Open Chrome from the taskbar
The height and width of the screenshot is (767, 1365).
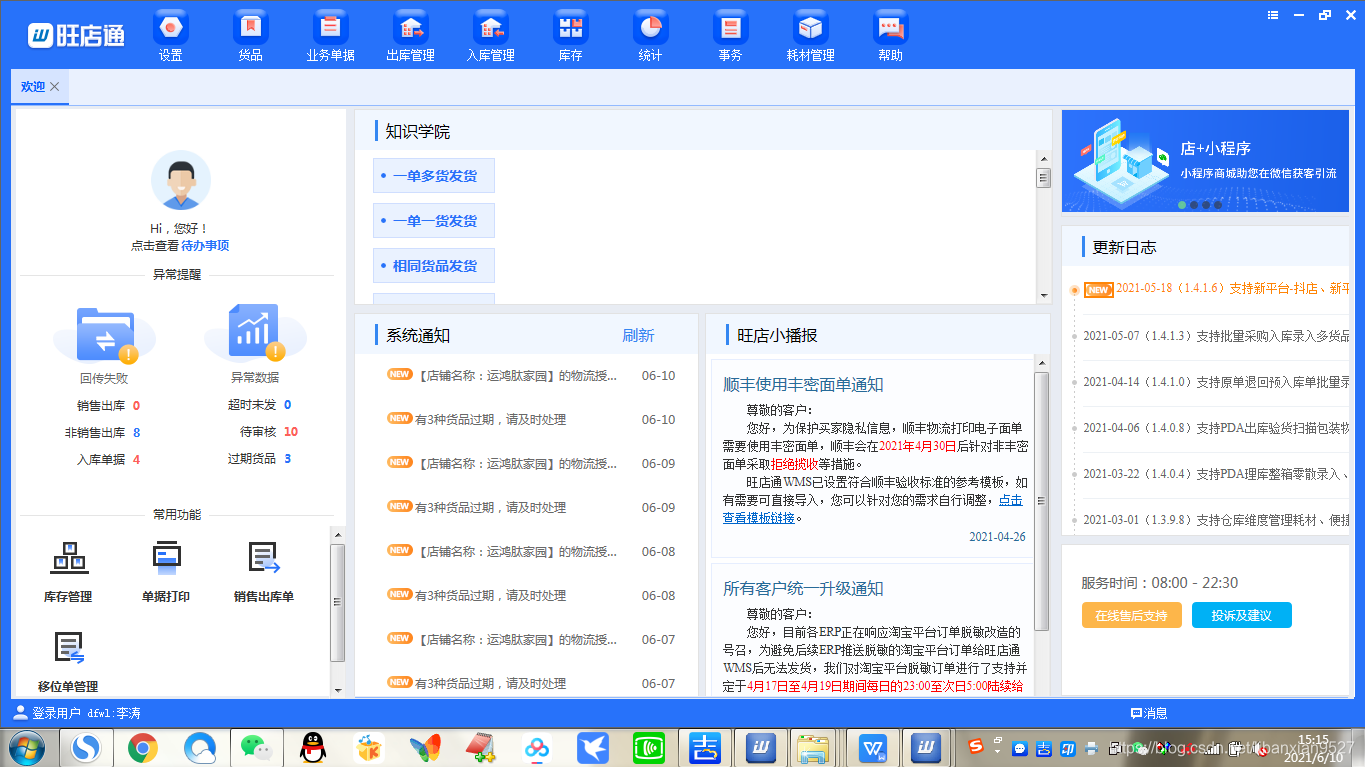[143, 747]
